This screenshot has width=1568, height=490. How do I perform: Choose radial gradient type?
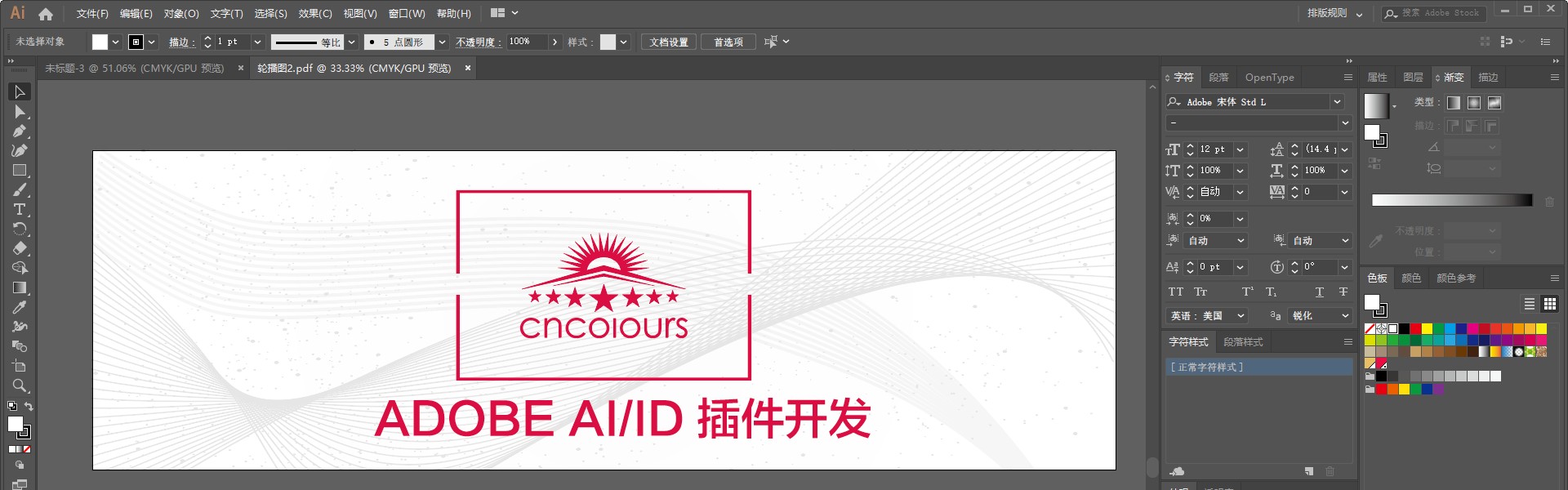click(1474, 103)
